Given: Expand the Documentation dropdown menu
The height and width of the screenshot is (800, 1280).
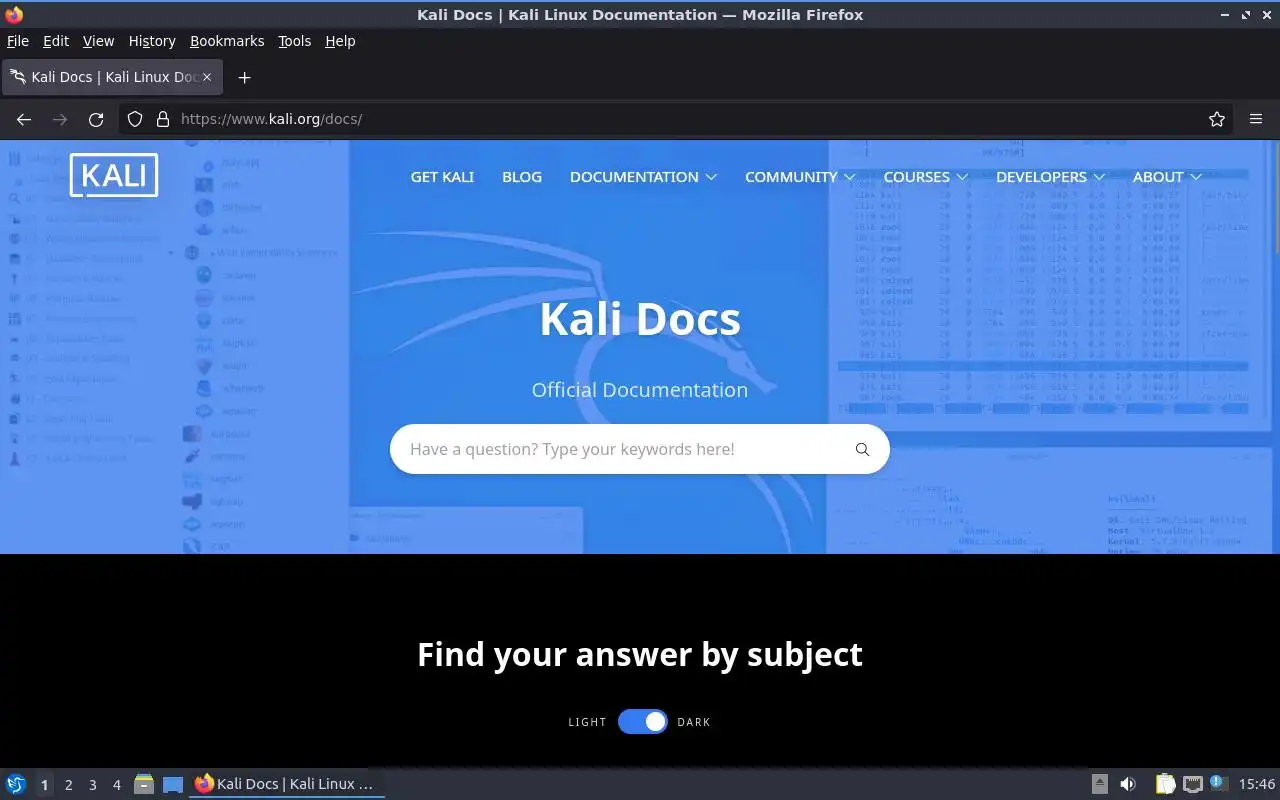Looking at the screenshot, I should tap(643, 177).
